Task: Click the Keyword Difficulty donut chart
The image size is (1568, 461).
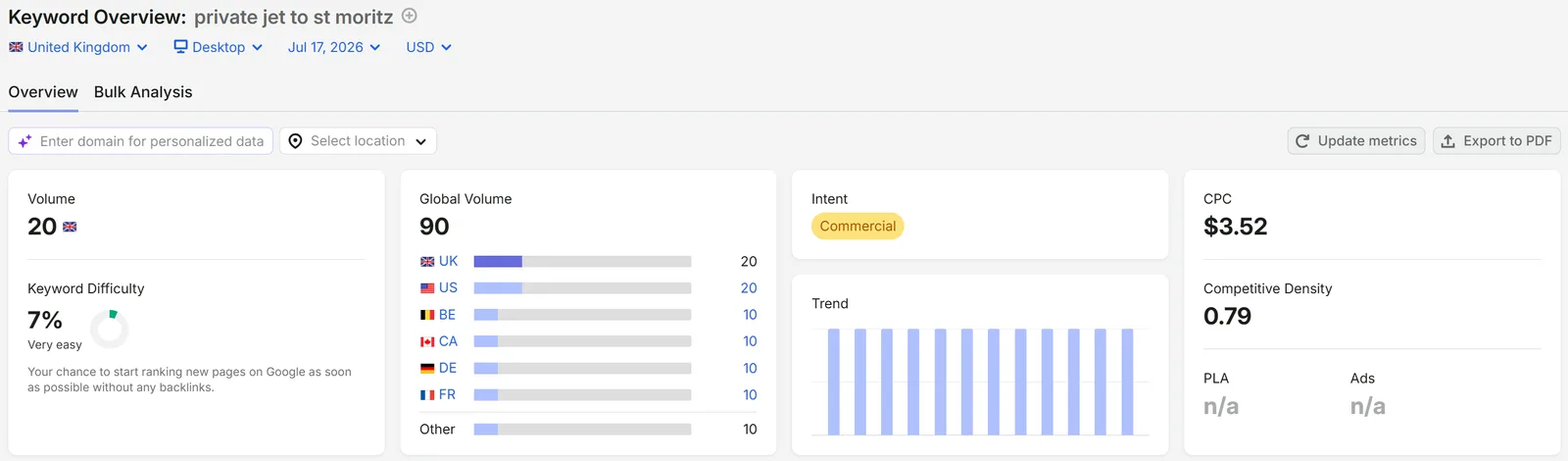Action: (x=109, y=329)
